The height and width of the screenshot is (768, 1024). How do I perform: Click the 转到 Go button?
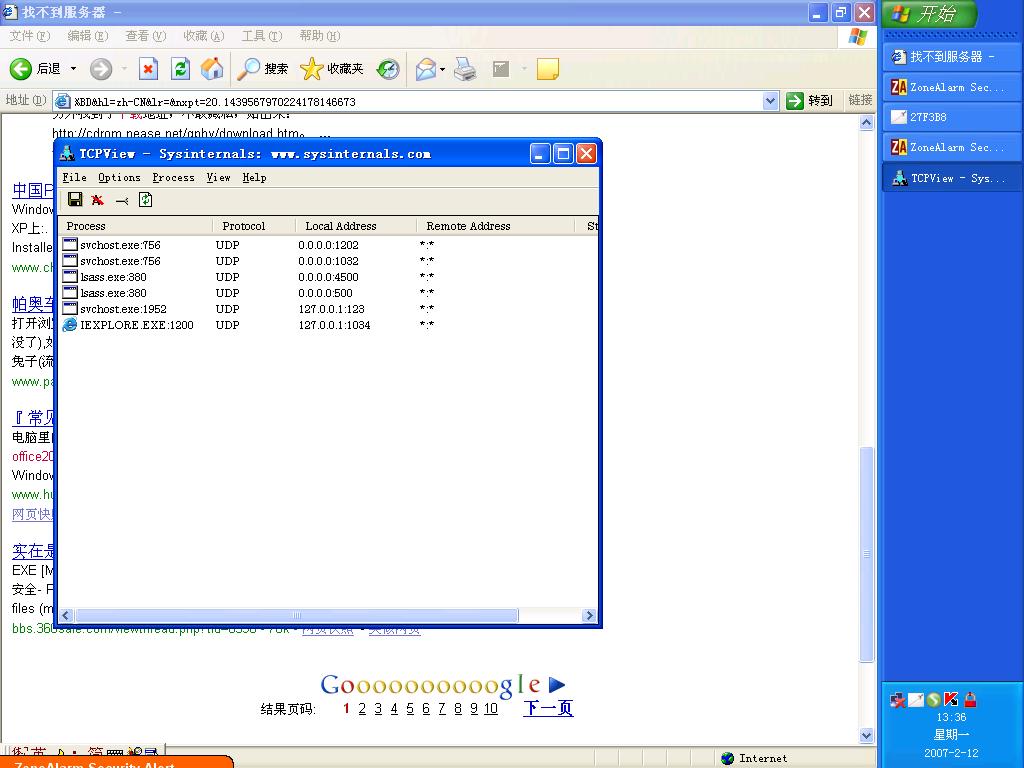click(810, 101)
